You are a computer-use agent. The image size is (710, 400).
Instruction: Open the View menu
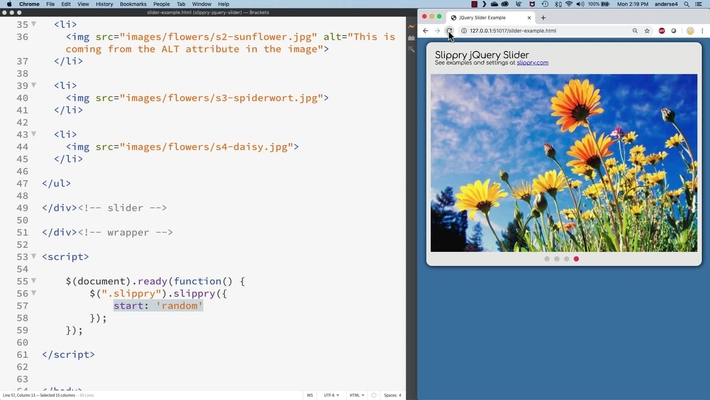[83, 4]
